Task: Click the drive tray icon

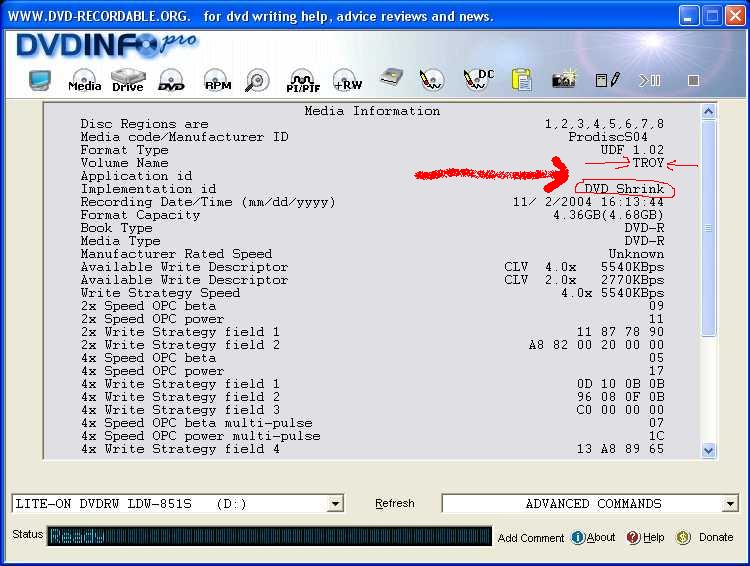Action: (391, 78)
